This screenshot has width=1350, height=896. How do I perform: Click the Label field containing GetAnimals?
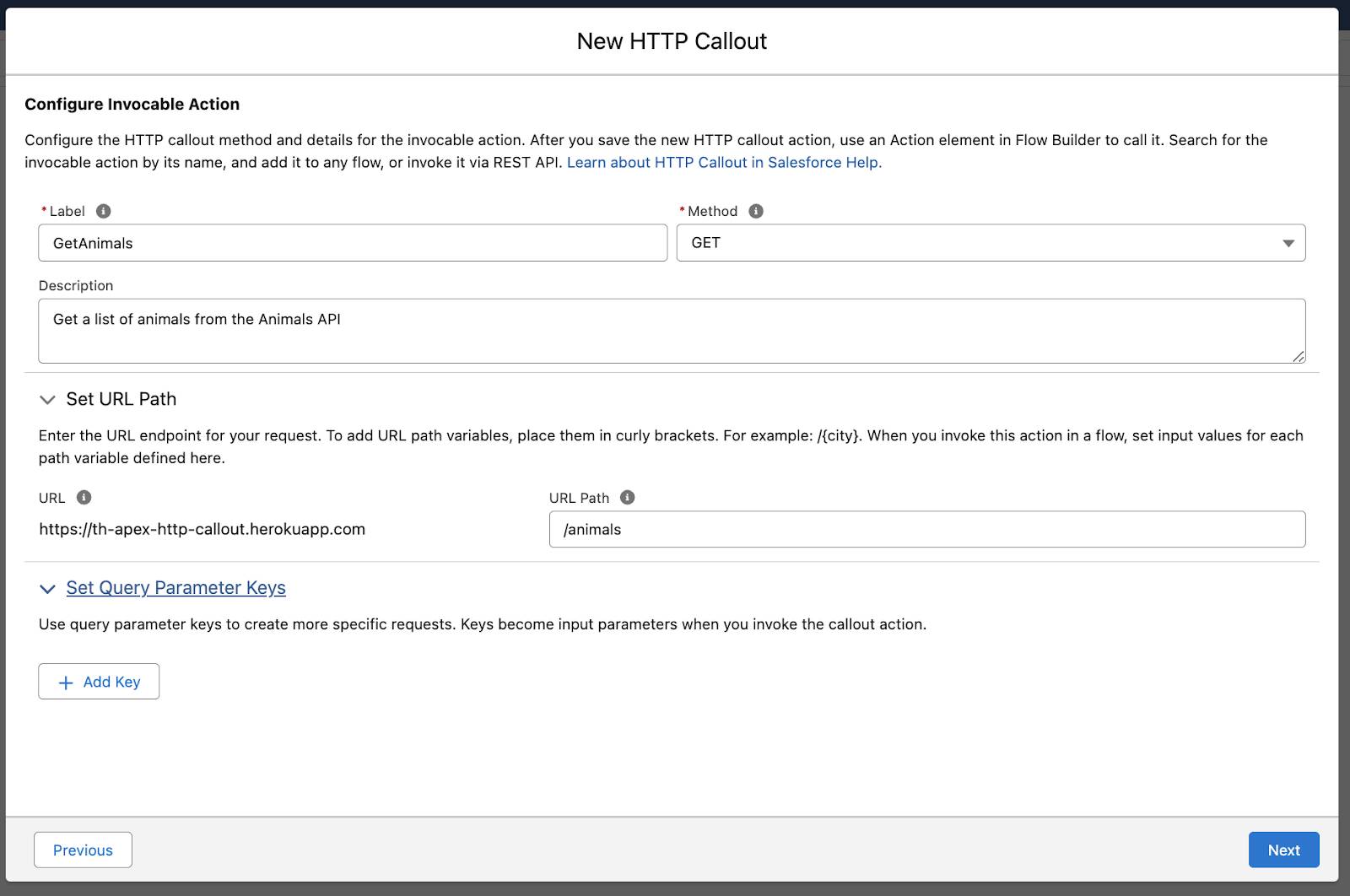pyautogui.click(x=353, y=243)
